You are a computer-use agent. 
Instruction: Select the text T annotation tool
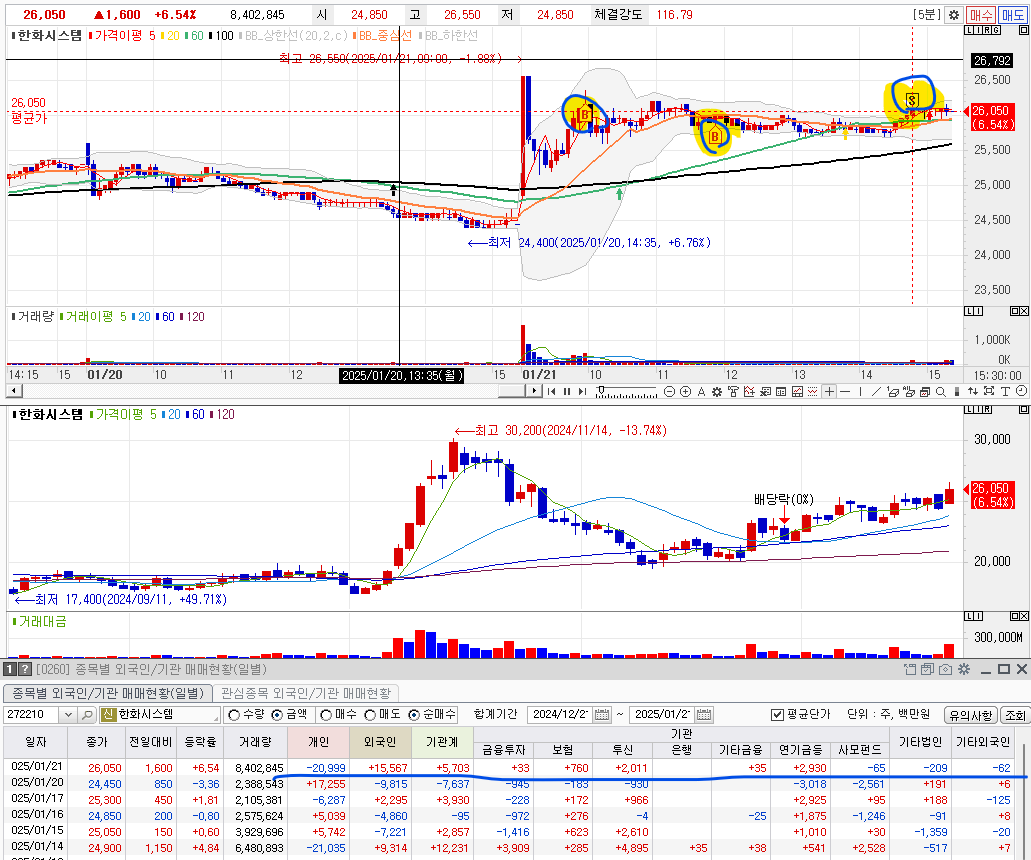click(x=1005, y=392)
